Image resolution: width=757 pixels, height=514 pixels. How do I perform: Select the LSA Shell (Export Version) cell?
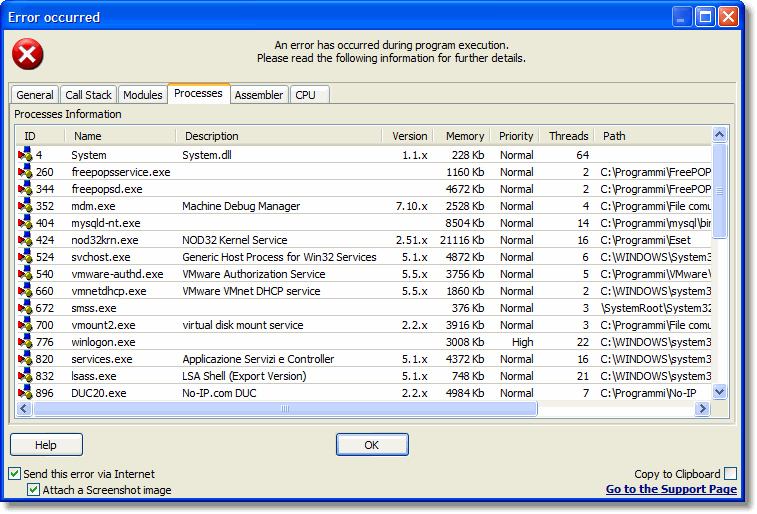[244, 376]
